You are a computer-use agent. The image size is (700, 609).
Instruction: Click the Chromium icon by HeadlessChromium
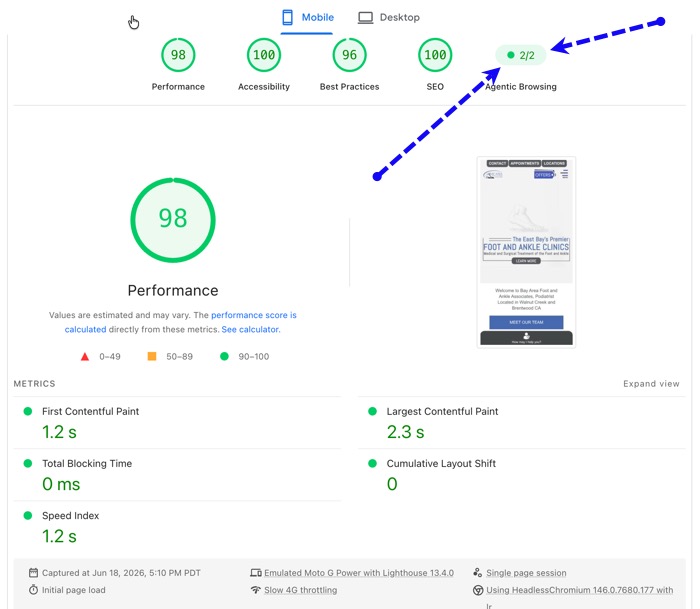click(478, 590)
